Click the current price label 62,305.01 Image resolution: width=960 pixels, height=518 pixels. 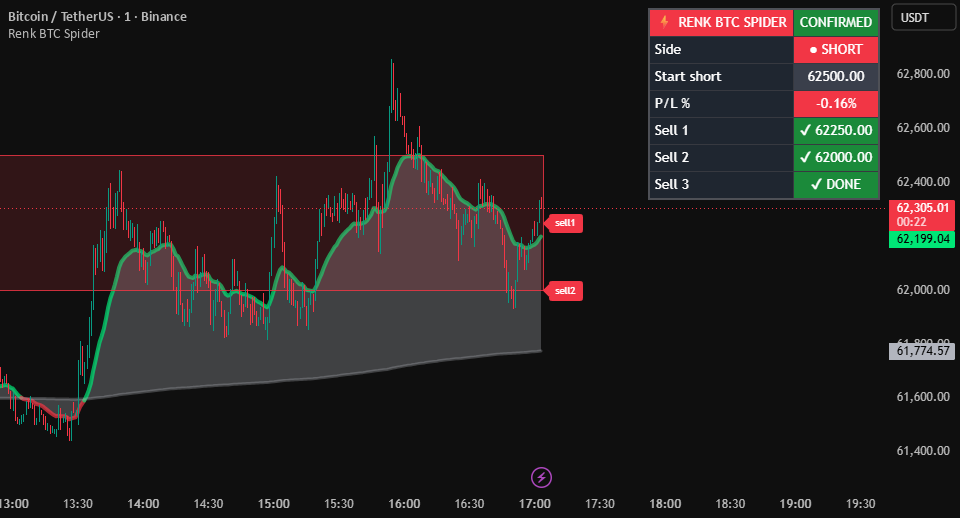coord(922,215)
